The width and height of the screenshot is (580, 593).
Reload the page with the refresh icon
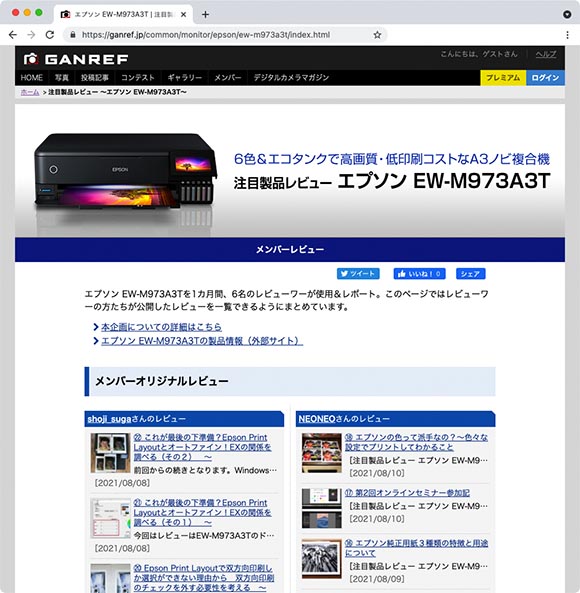tap(50, 35)
